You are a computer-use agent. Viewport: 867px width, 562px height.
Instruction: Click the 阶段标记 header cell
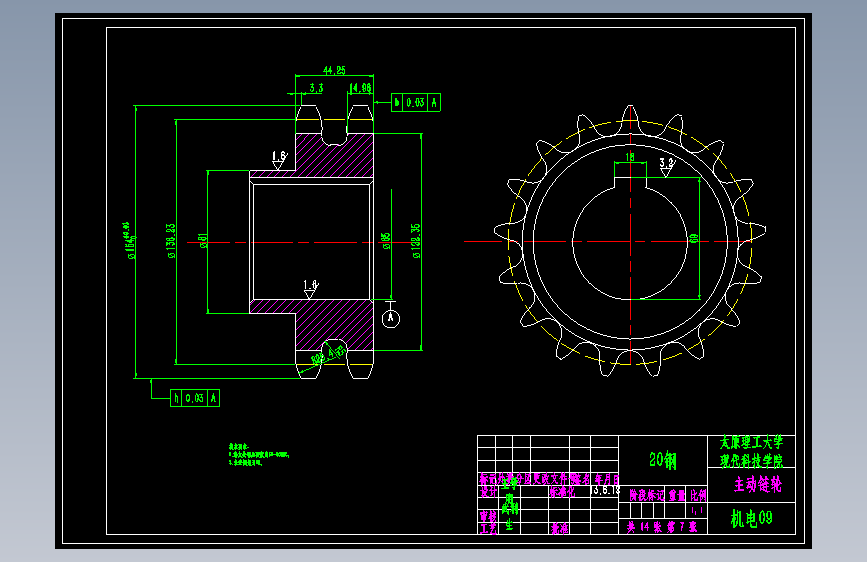646,495
